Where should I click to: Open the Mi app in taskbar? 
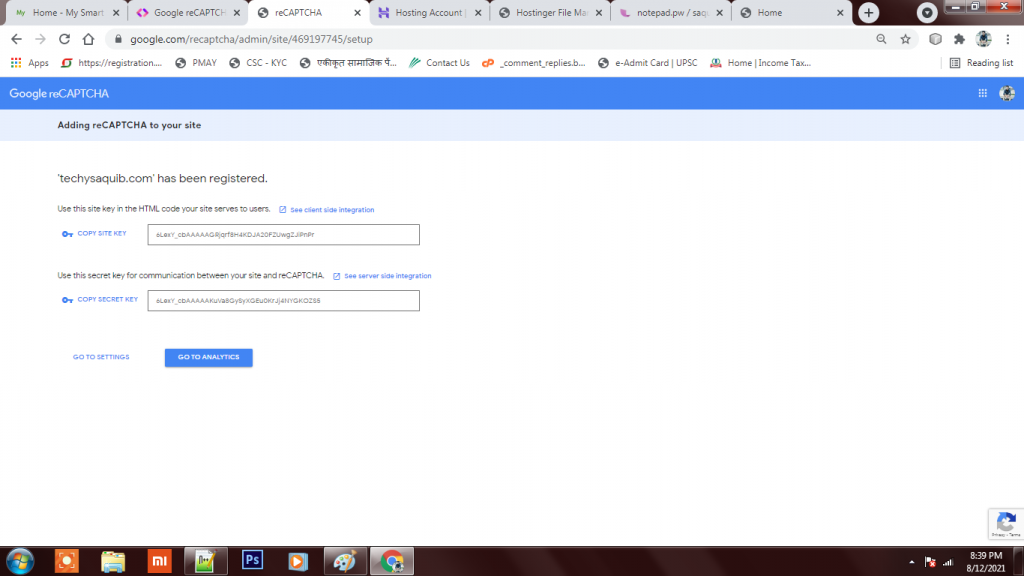point(159,561)
